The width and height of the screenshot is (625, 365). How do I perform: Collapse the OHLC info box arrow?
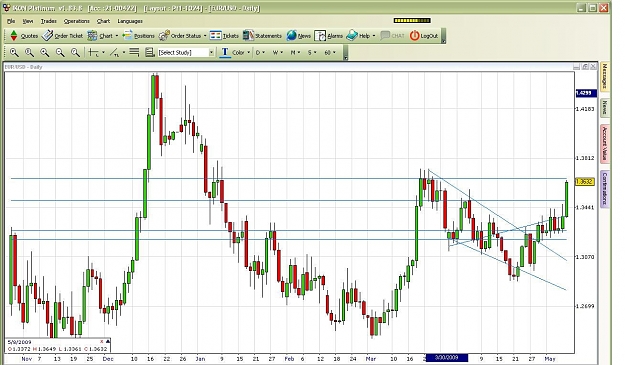coord(108,341)
